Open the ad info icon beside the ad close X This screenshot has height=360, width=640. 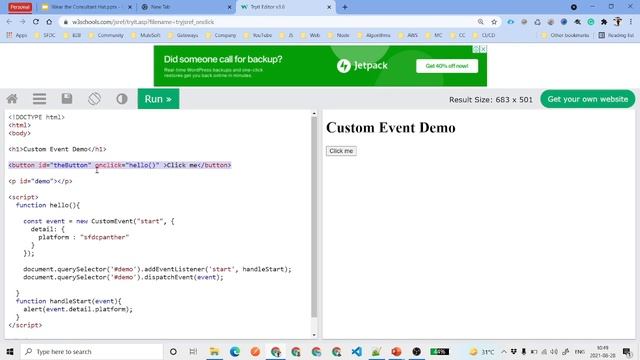tap(476, 49)
